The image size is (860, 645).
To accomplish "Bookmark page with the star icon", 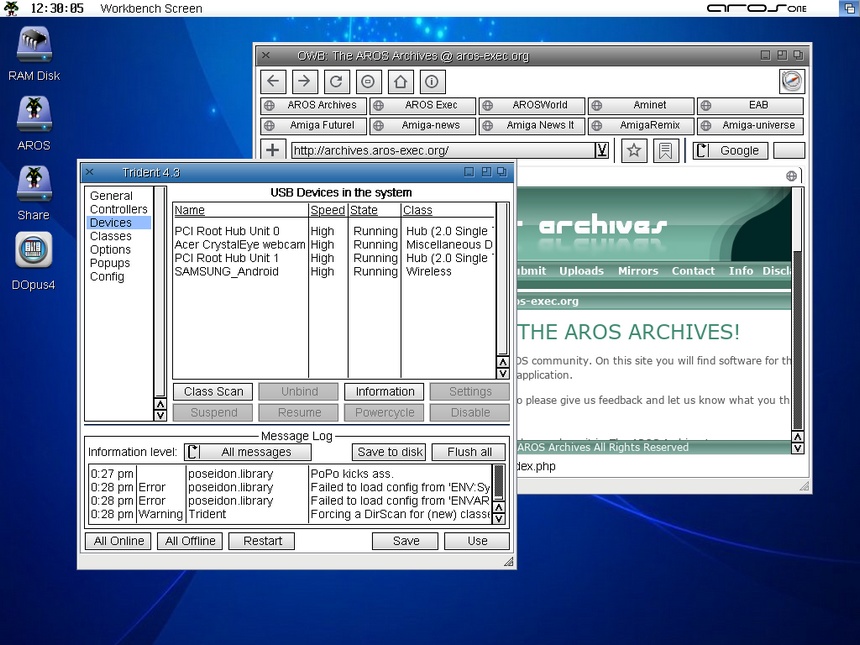I will 634,150.
